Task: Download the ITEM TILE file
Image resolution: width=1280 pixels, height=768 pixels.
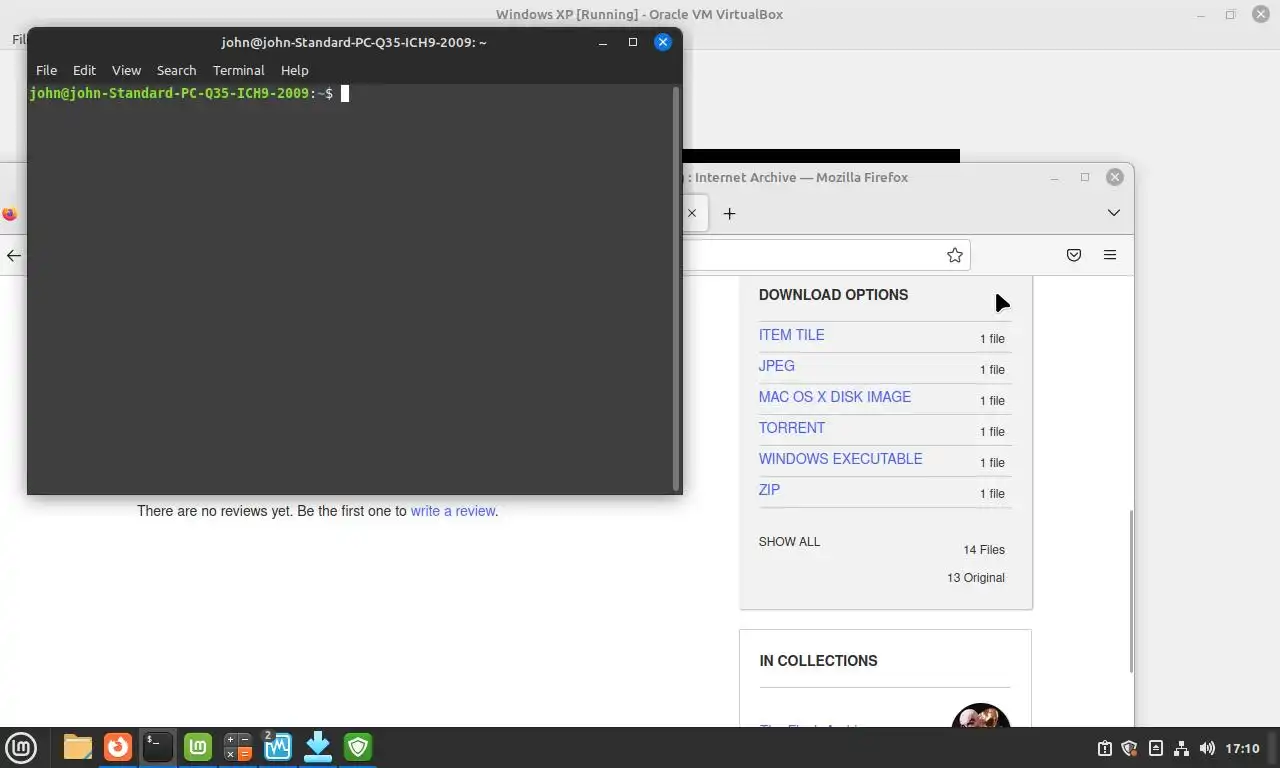Action: pyautogui.click(x=791, y=335)
